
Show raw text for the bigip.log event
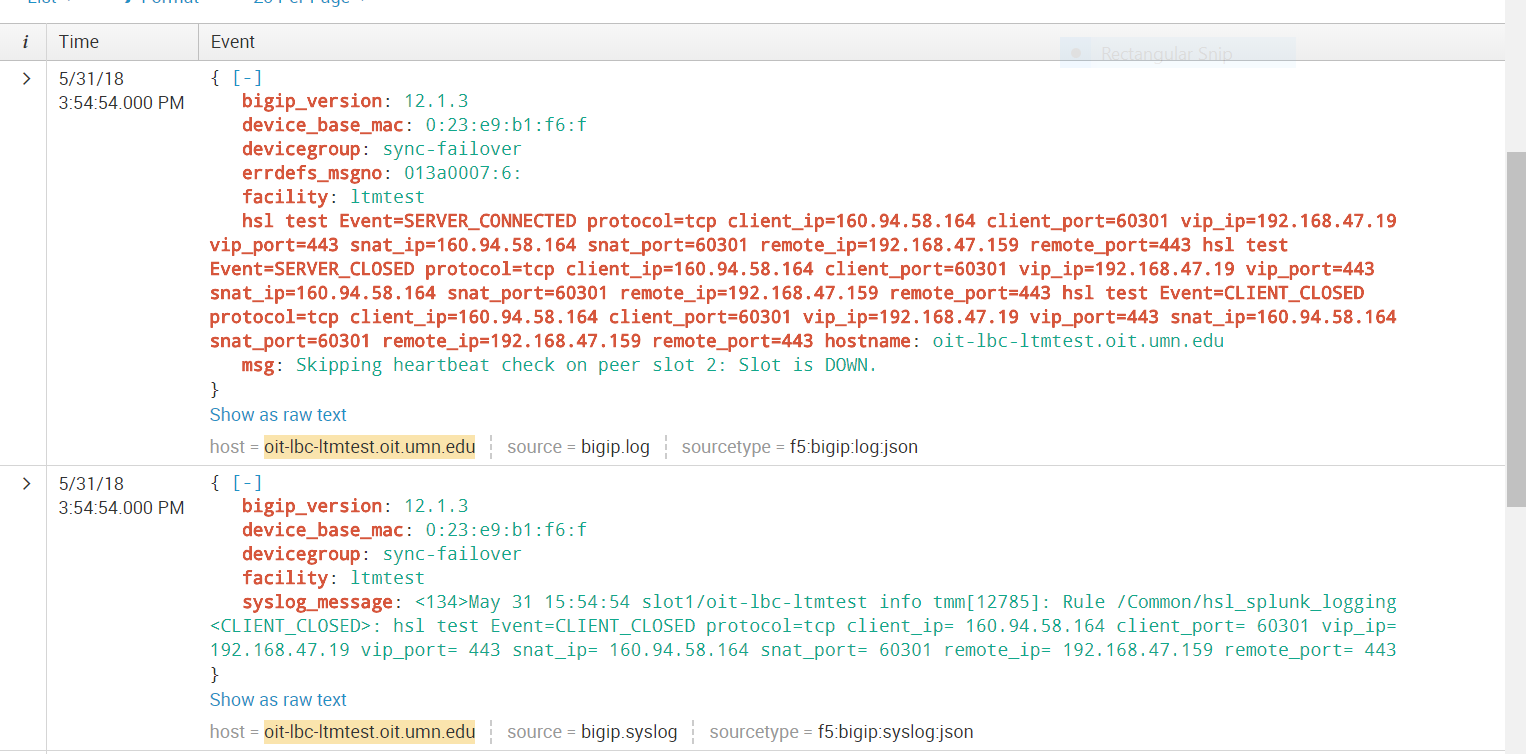[278, 415]
